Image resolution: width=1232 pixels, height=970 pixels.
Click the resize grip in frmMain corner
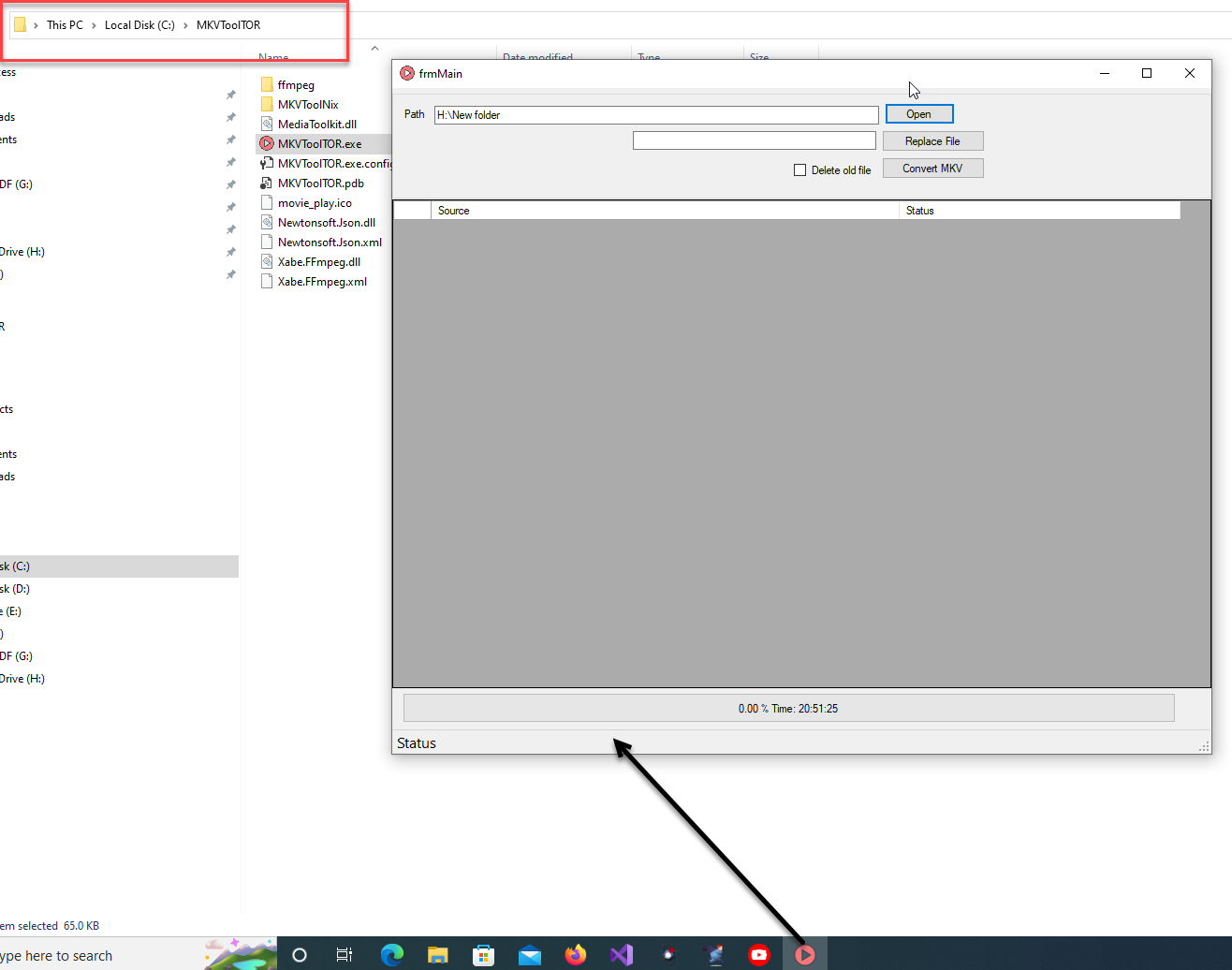tap(1204, 746)
